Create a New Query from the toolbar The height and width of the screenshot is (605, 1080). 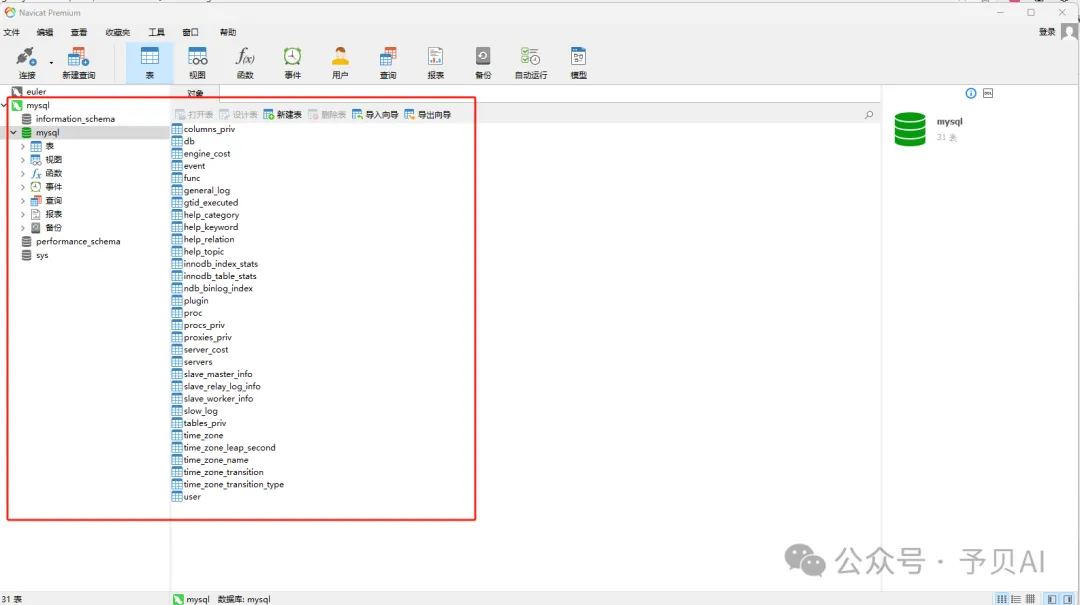(79, 63)
